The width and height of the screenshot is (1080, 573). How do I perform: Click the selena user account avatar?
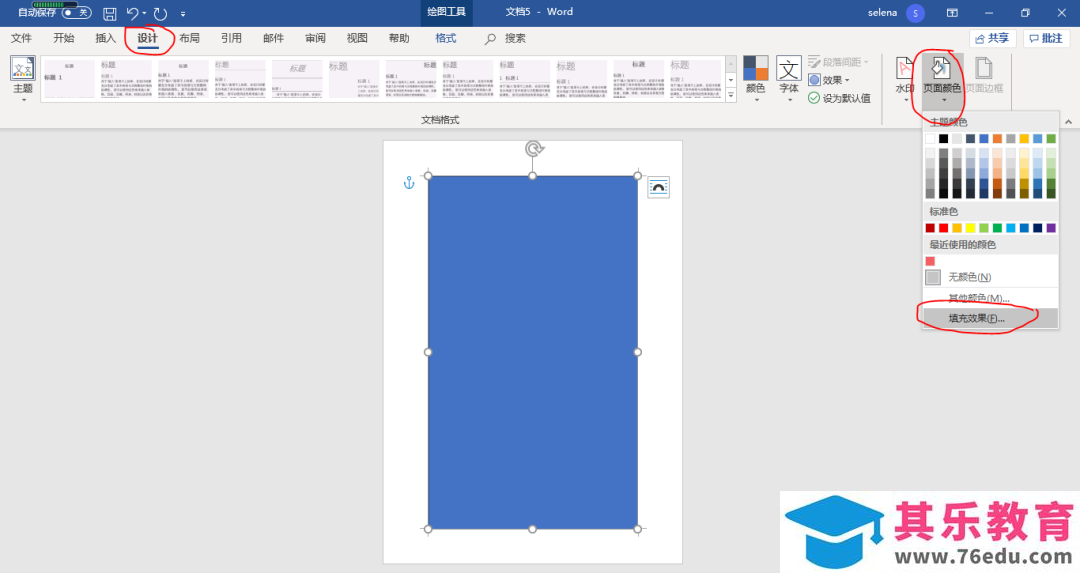(x=915, y=13)
